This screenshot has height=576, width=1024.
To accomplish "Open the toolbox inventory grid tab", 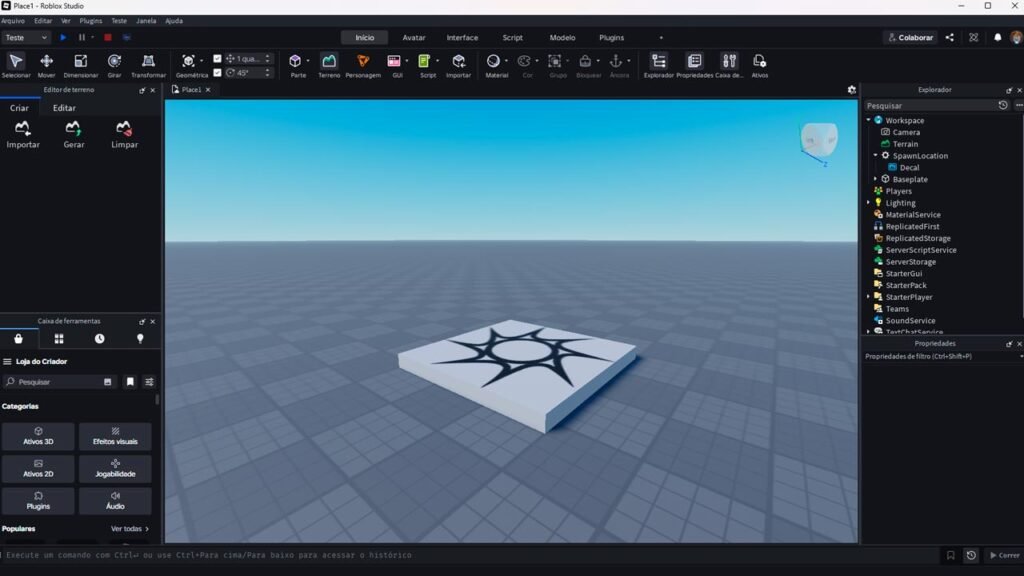I will point(59,338).
